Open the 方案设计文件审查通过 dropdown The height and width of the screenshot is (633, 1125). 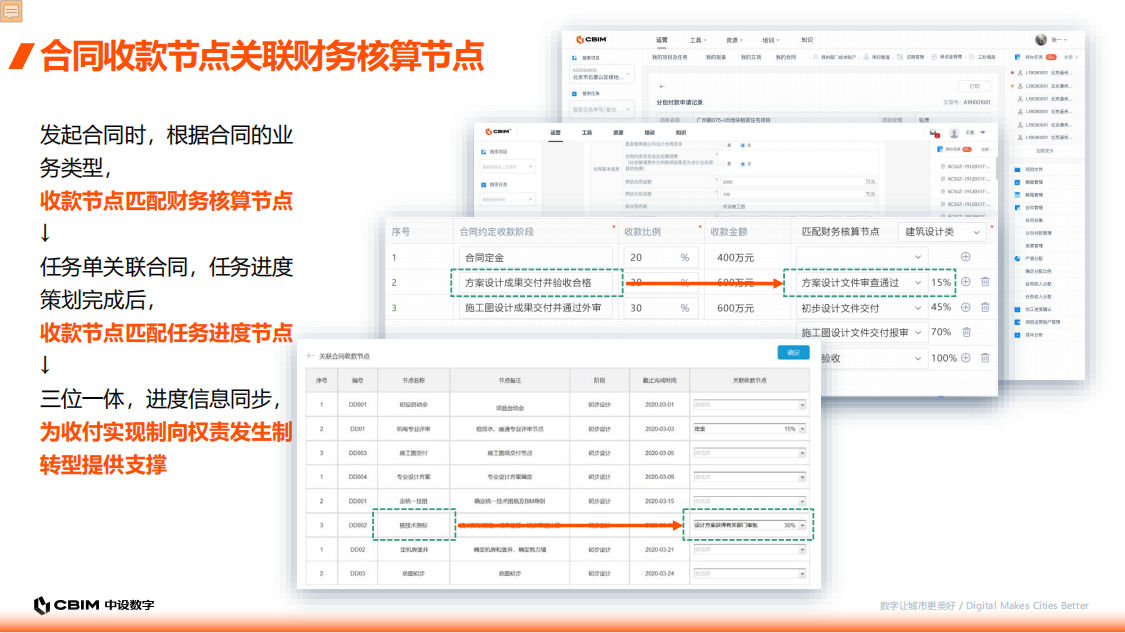tap(861, 282)
